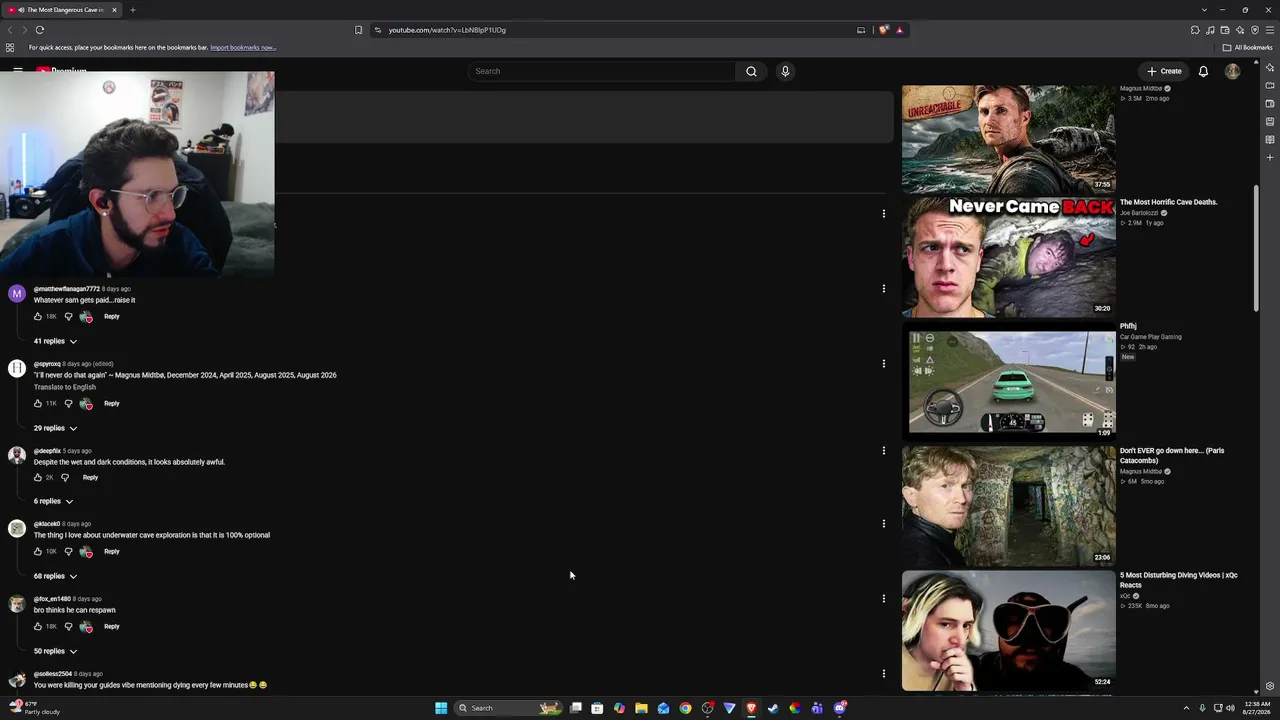Reply to @matthewflanagan7772 comment

[x=112, y=317]
